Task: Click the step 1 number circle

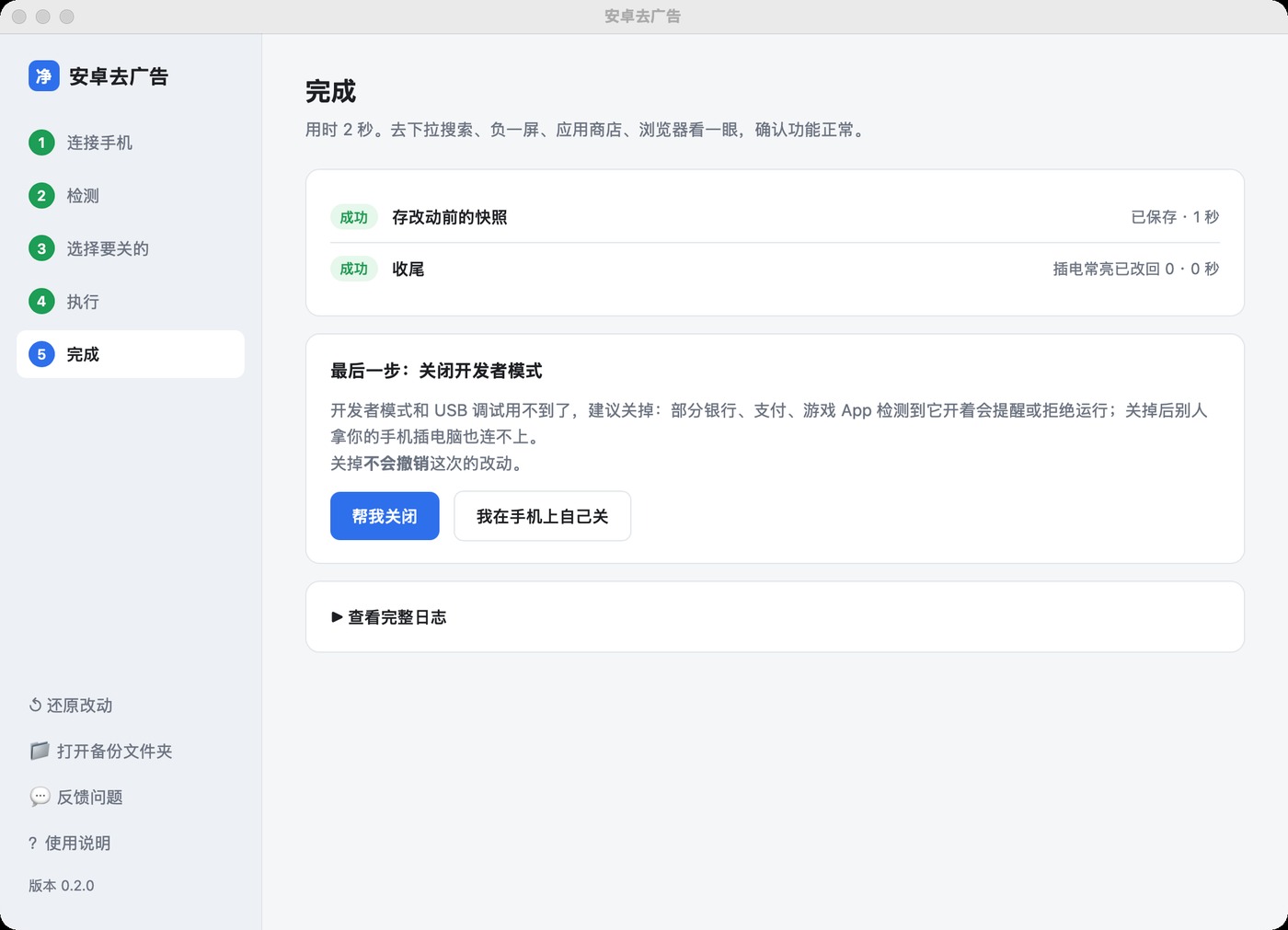Action: 41,143
